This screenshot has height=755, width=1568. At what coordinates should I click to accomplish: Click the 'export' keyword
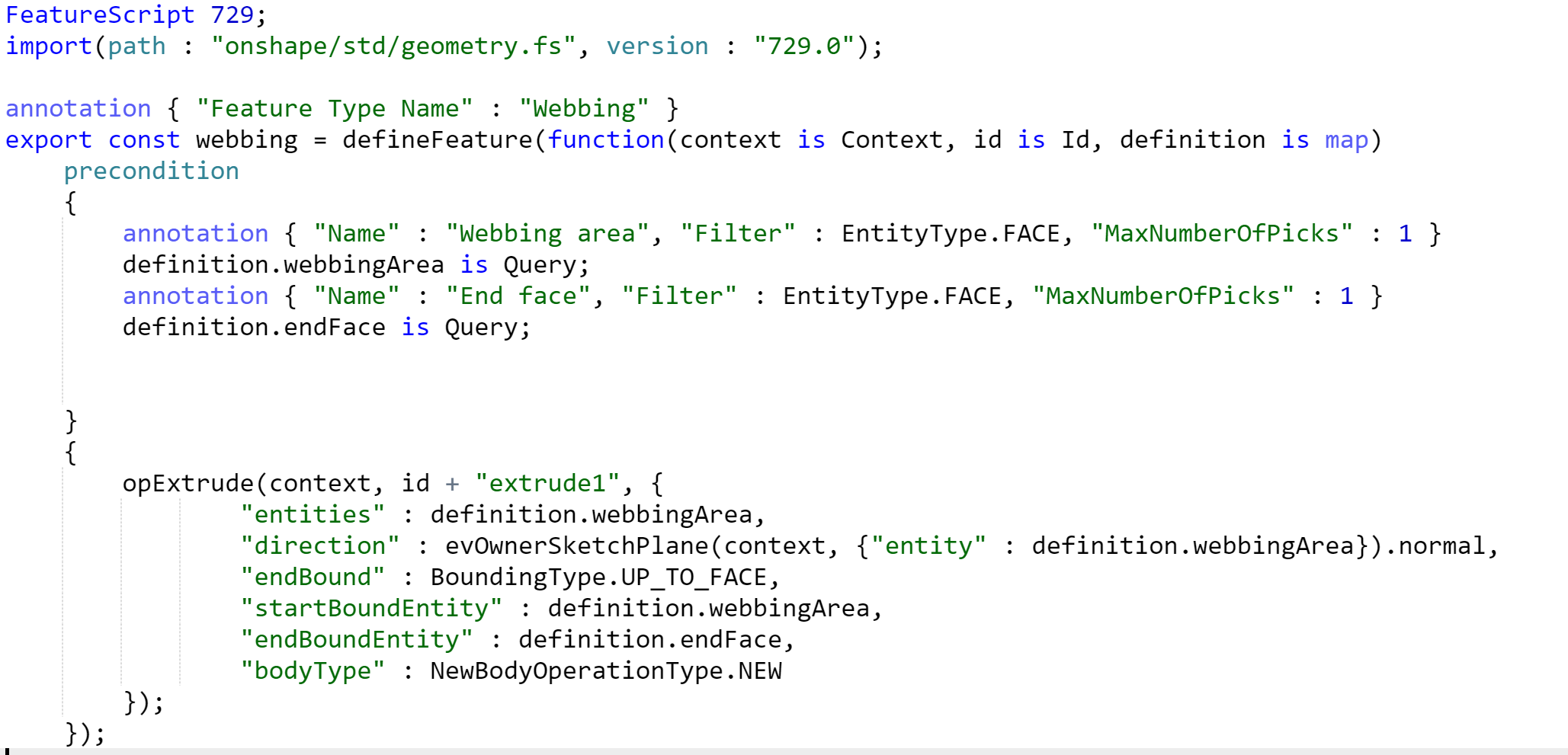point(49,139)
